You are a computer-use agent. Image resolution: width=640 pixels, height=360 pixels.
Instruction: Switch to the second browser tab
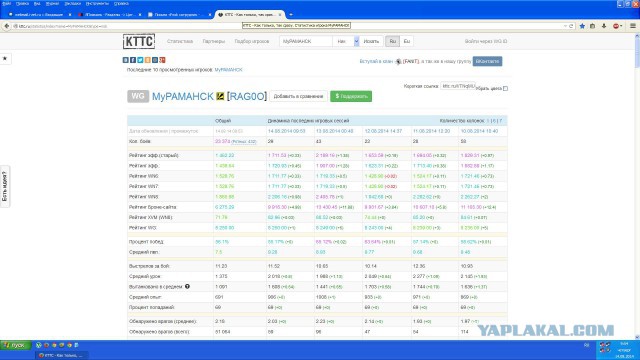click(109, 14)
